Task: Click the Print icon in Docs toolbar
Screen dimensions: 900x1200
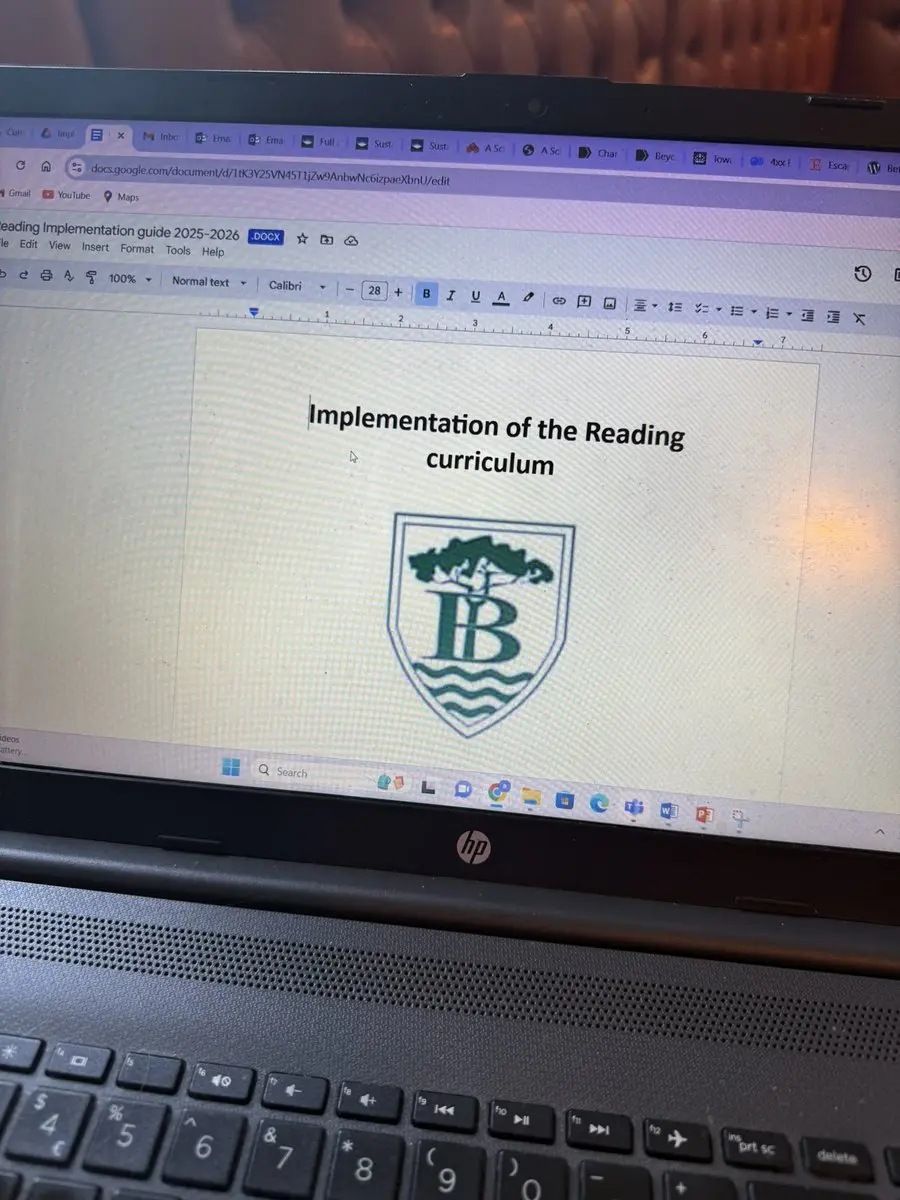Action: point(46,277)
